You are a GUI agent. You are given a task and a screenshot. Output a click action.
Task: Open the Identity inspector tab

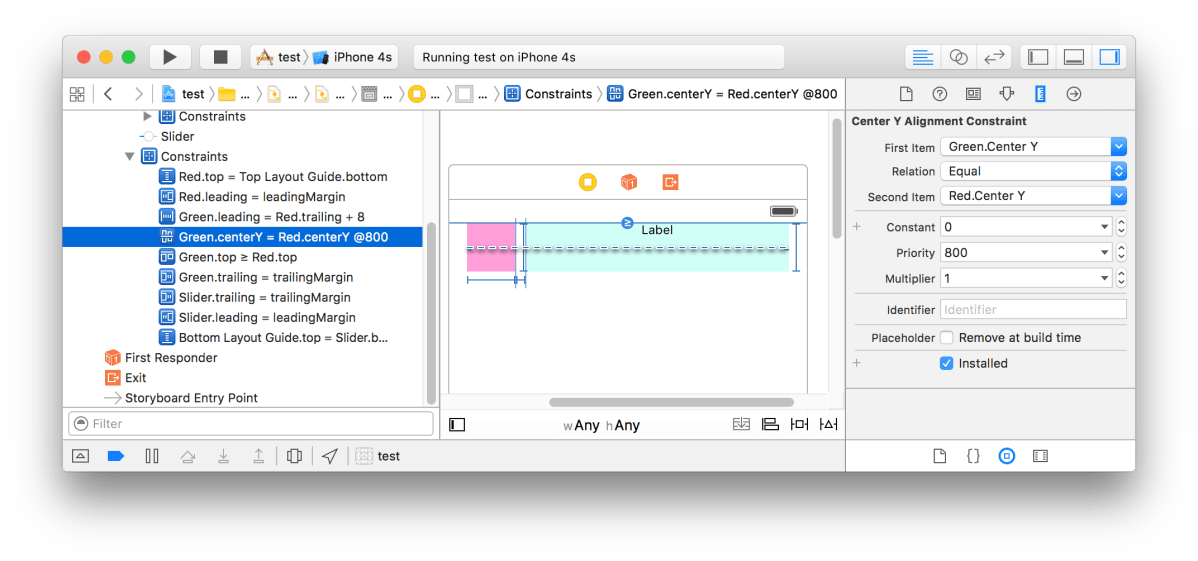tap(973, 94)
